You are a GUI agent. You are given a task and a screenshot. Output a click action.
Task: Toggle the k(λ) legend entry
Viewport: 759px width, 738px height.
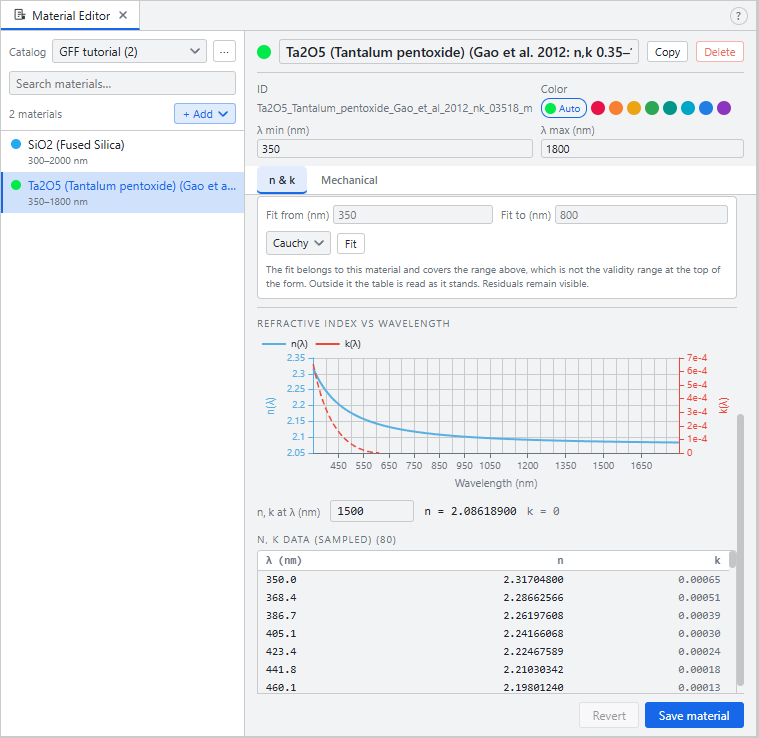click(338, 344)
